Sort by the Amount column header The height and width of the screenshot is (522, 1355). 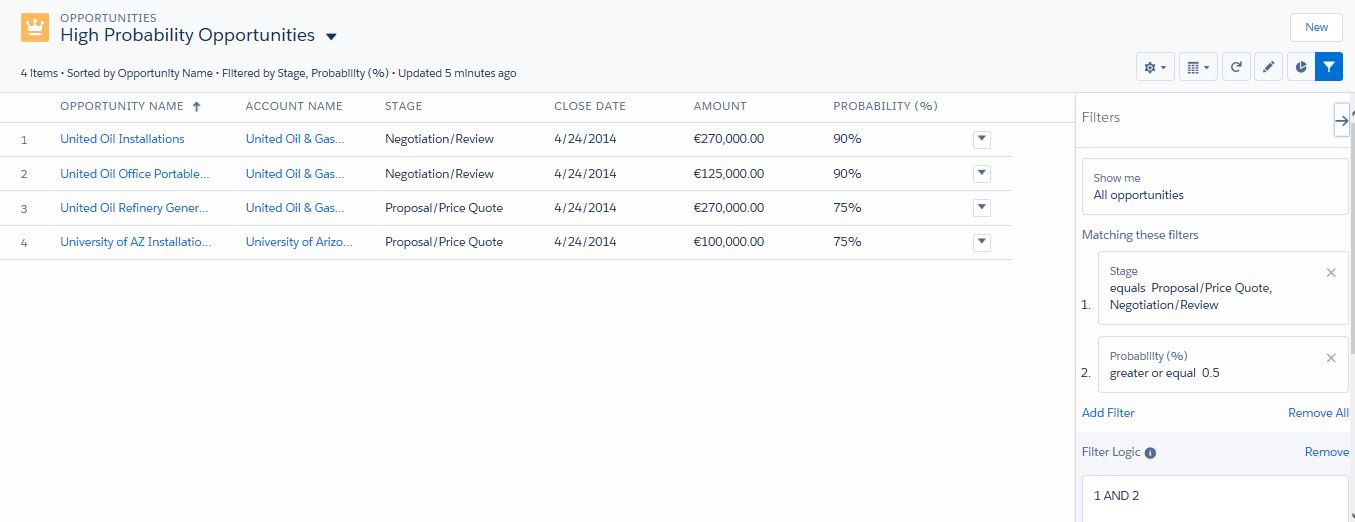(x=720, y=106)
